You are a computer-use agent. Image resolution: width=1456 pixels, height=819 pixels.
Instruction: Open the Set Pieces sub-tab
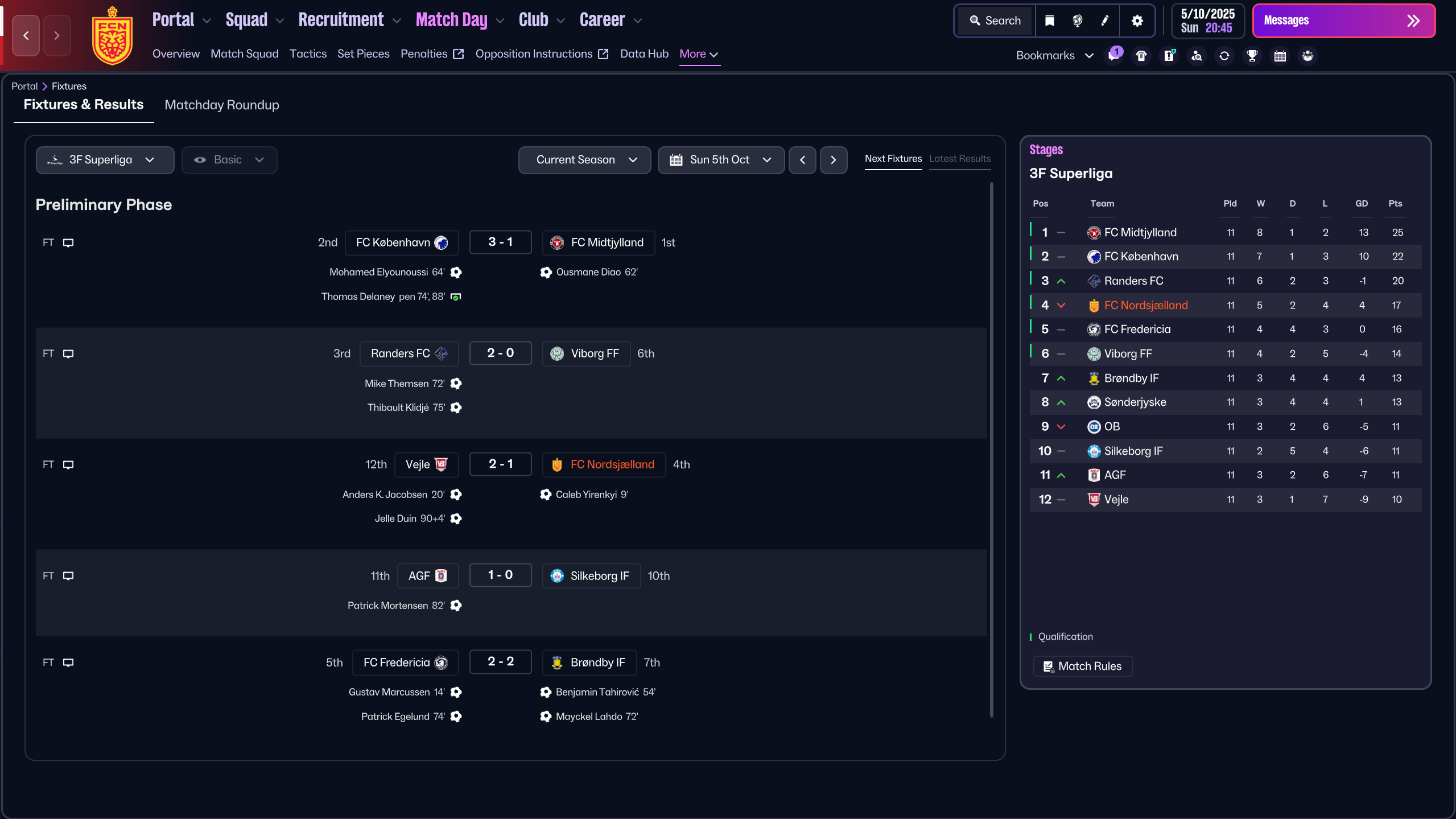pos(364,54)
